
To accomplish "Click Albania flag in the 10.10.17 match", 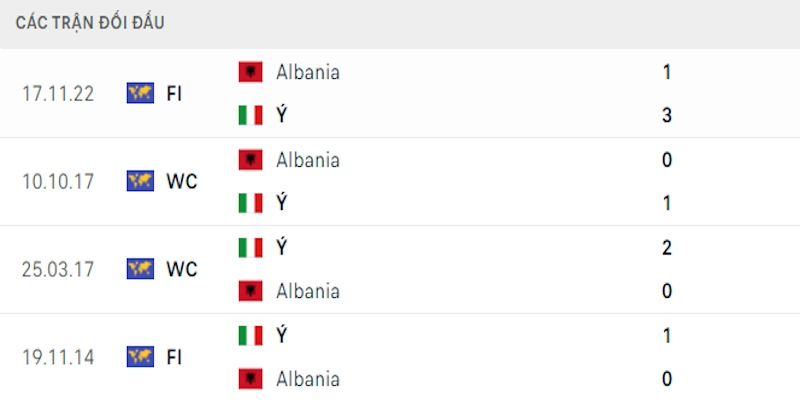I will point(250,160).
